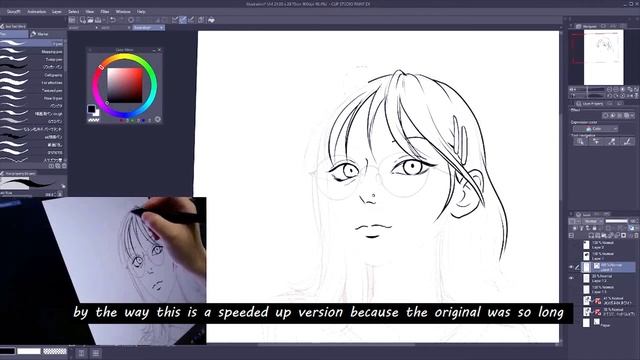Viewport: 640px width, 360px height.
Task: Select the Paper layer
Action: click(607, 322)
